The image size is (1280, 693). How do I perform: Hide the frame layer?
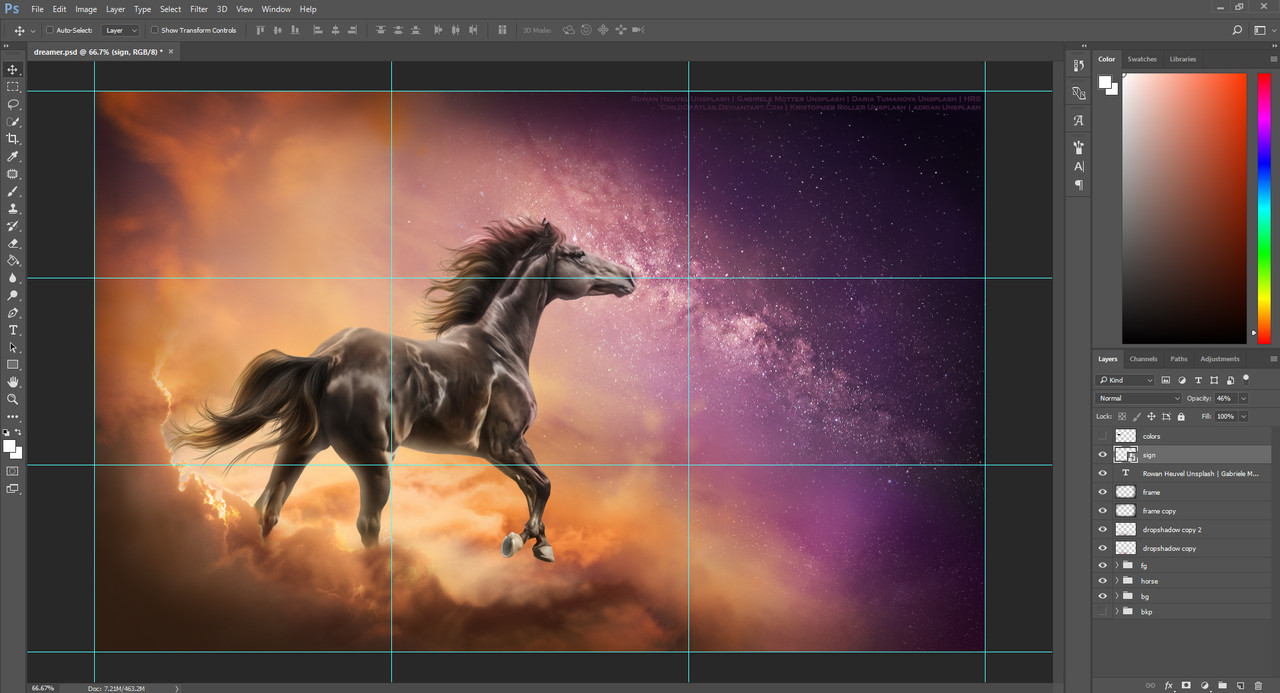pyautogui.click(x=1103, y=492)
